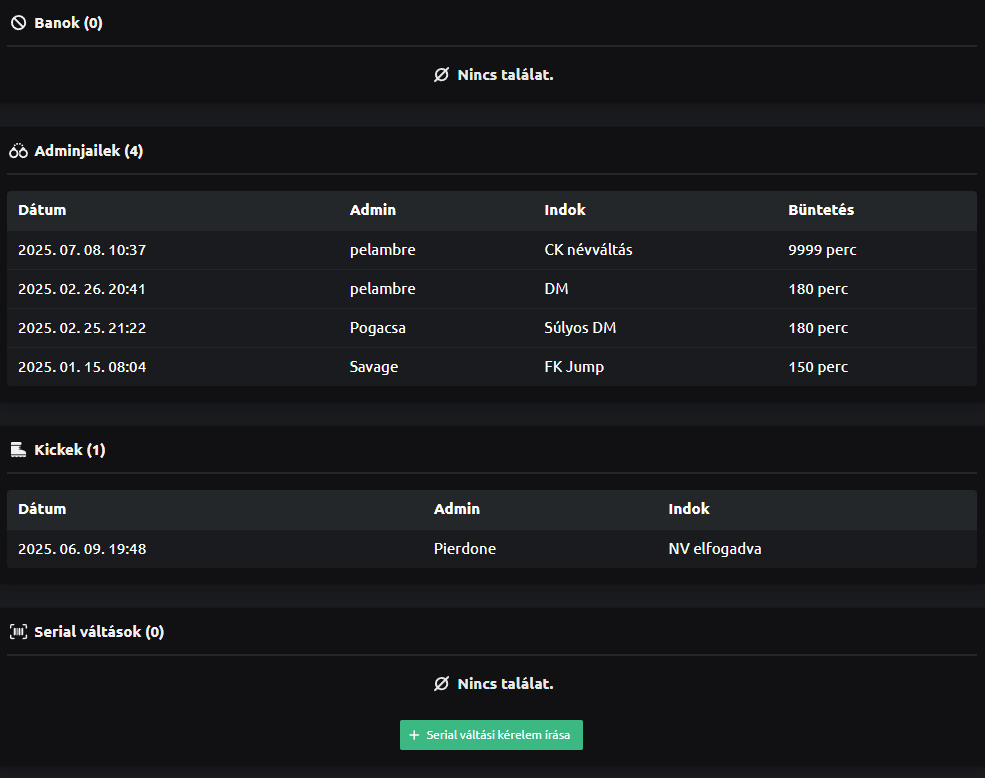
Task: Click the boot icon beside Kickek
Action: tap(18, 450)
